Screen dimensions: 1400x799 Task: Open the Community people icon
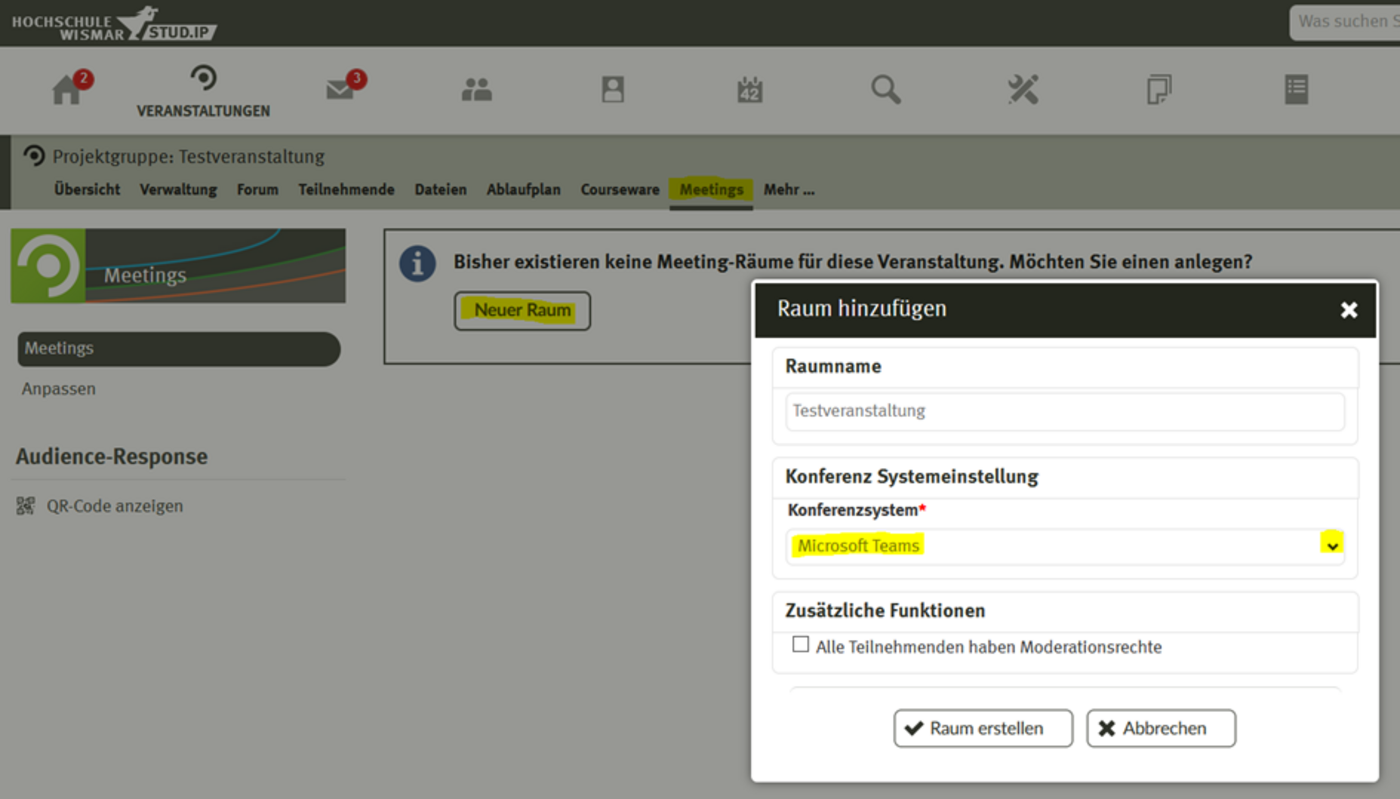pyautogui.click(x=476, y=90)
